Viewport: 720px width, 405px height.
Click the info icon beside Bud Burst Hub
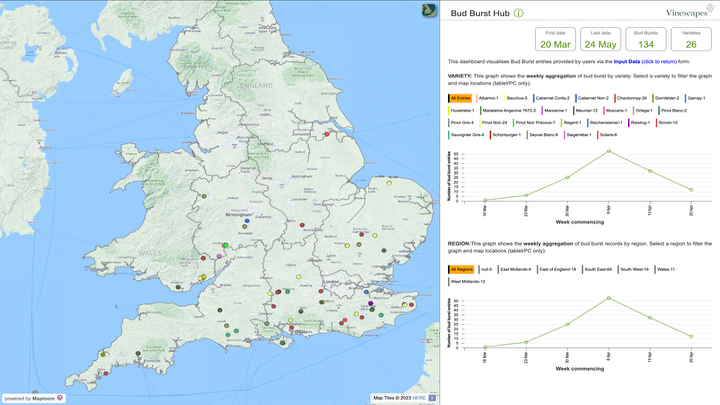coord(518,12)
